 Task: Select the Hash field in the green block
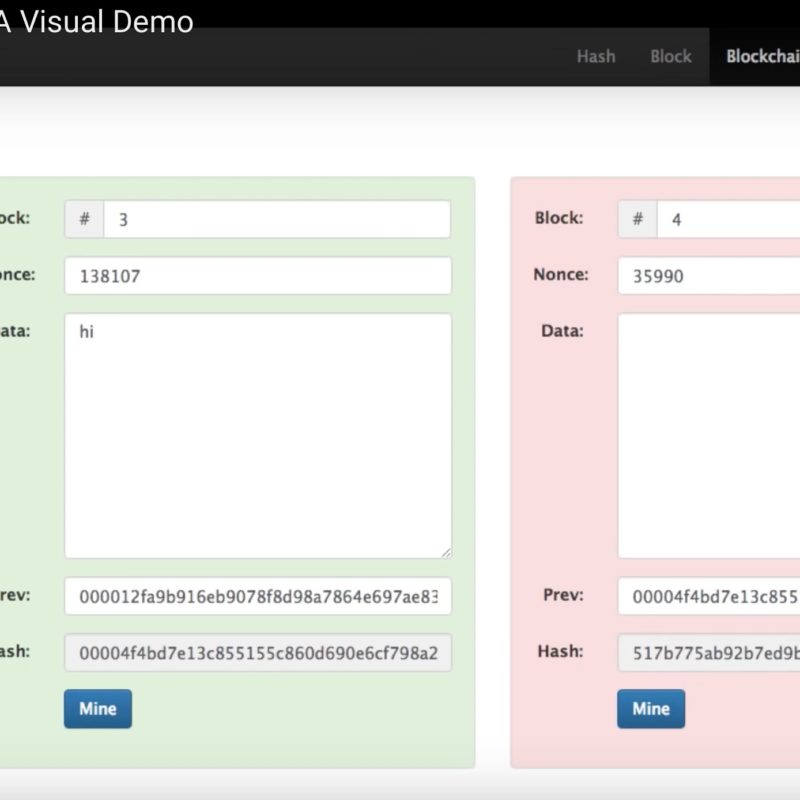[x=257, y=653]
